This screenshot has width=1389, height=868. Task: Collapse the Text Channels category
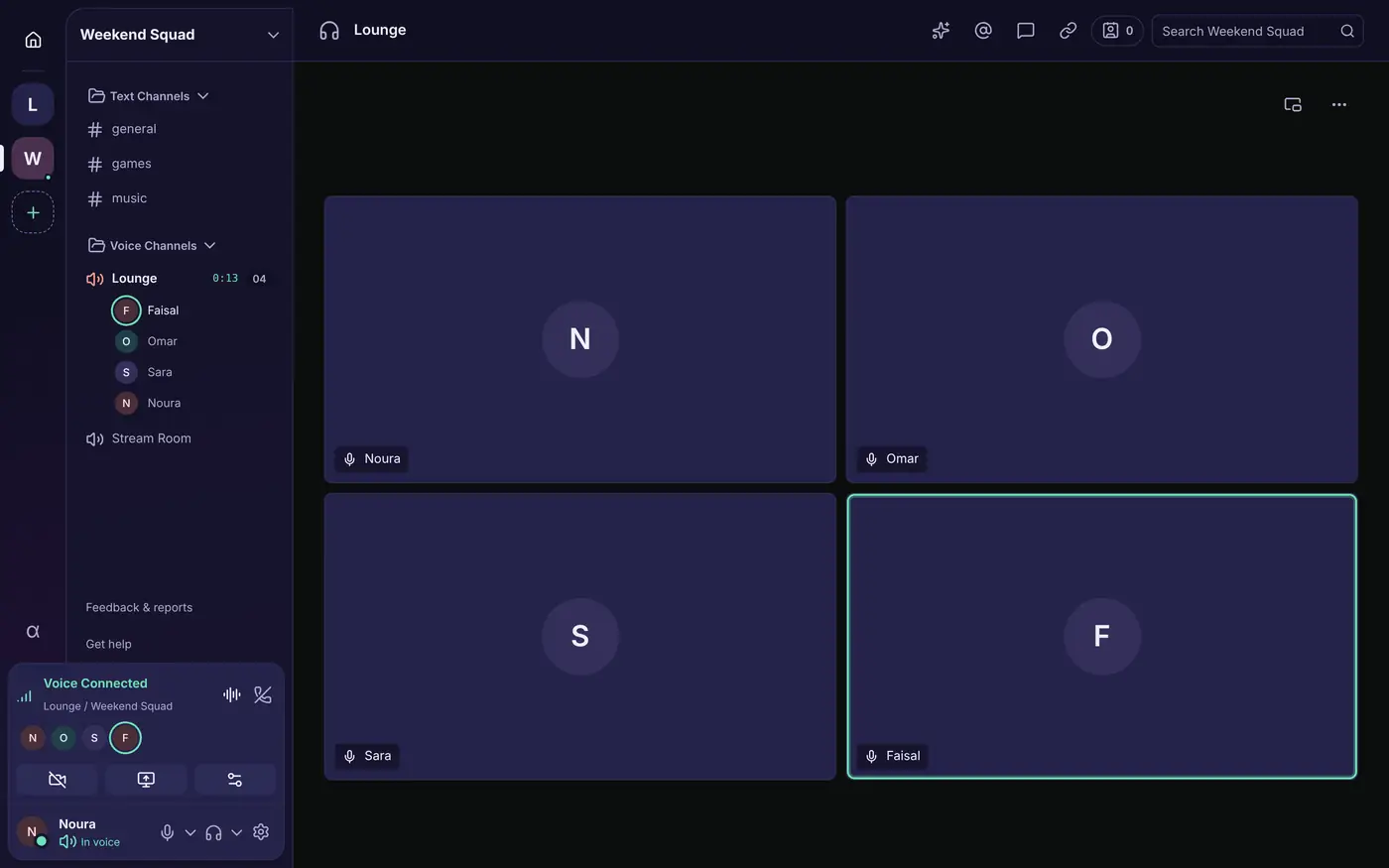coord(149,96)
